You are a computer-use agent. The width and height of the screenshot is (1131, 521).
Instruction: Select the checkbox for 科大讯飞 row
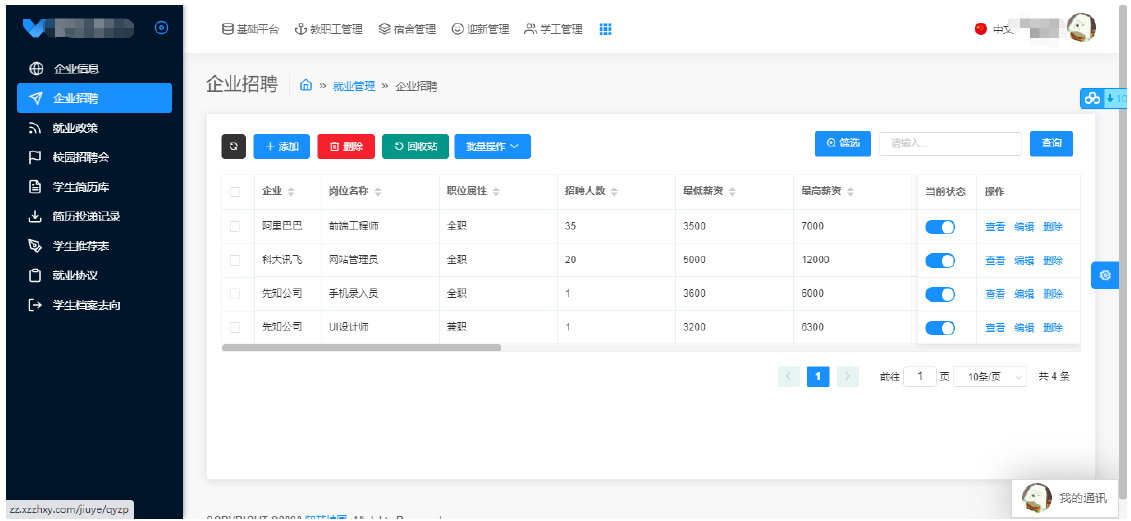tap(235, 260)
